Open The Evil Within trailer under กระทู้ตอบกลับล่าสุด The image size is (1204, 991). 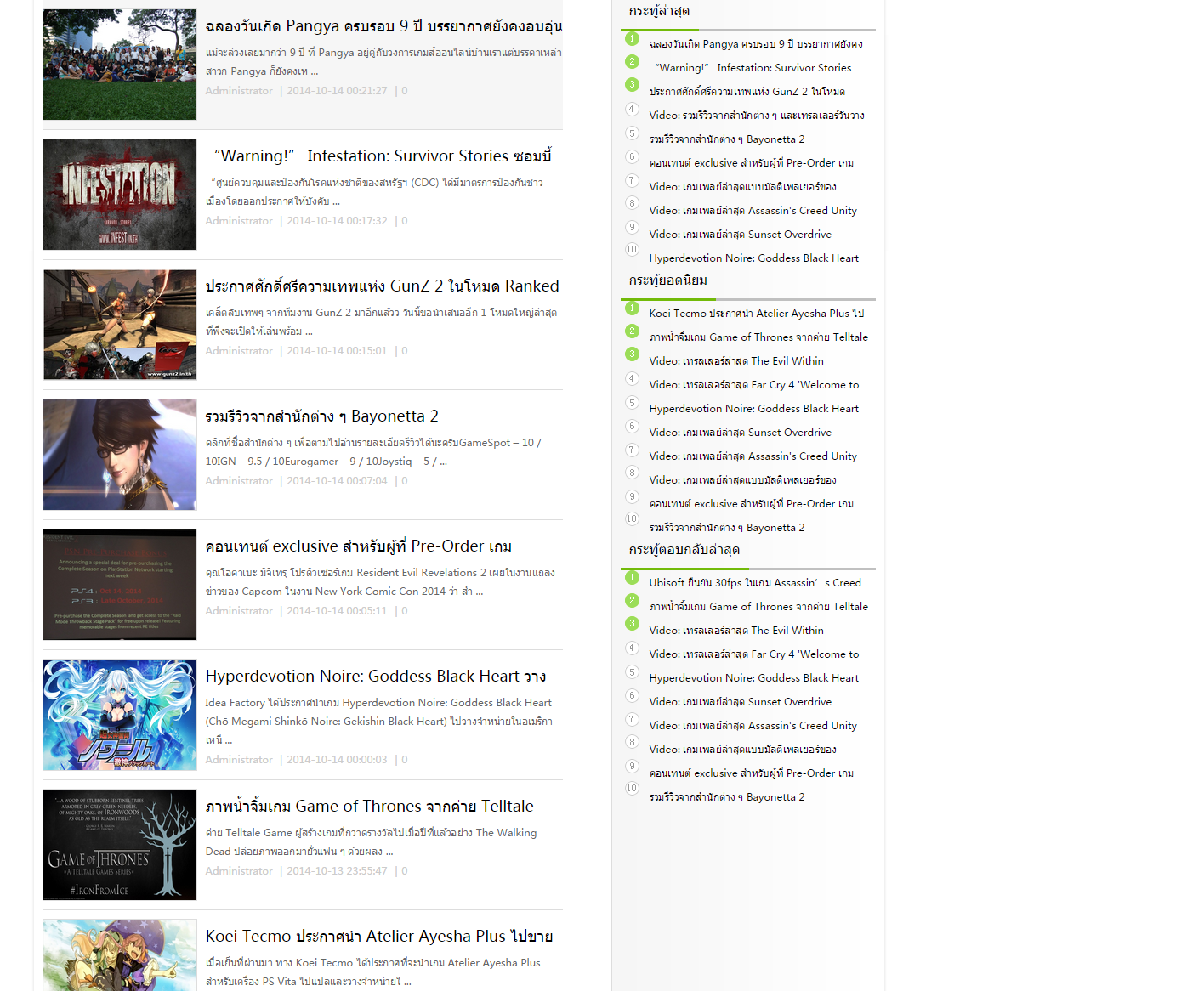[x=736, y=631]
